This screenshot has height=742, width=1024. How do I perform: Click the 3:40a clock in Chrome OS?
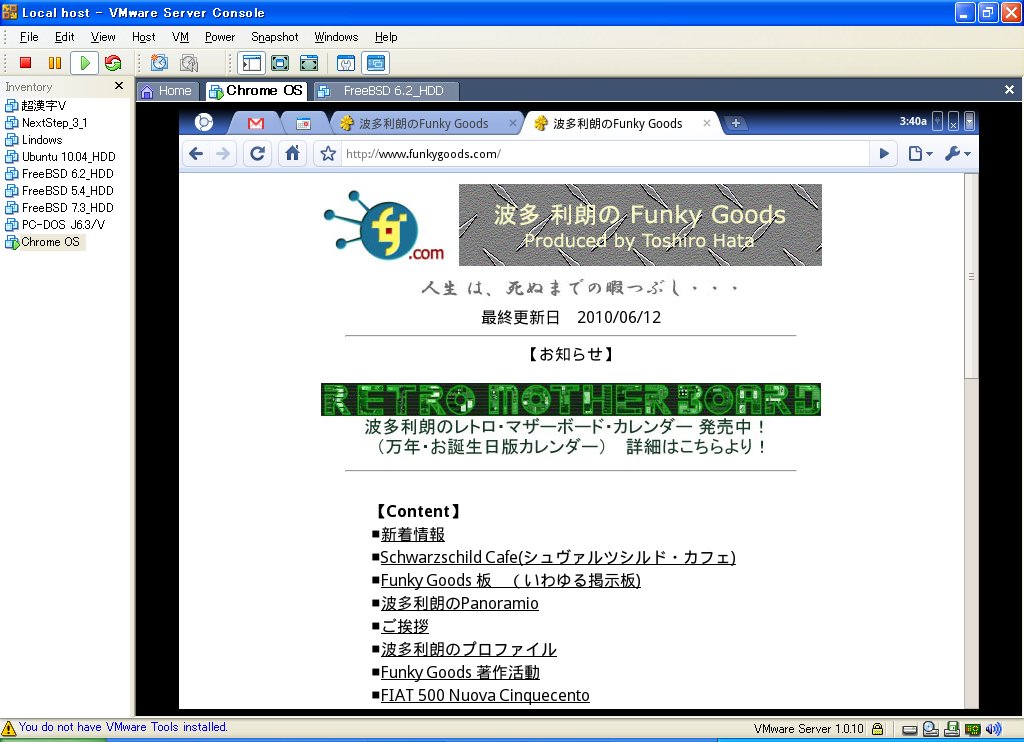click(x=912, y=121)
